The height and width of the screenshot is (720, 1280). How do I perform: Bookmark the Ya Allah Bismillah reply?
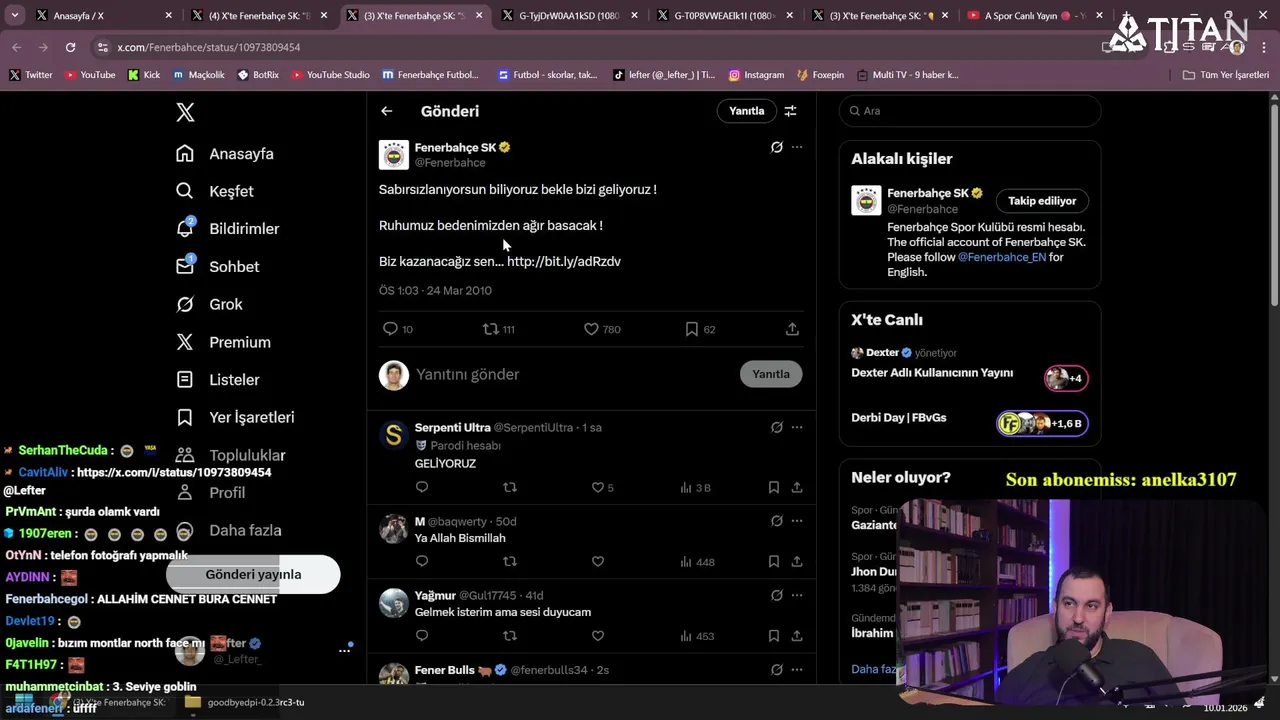(774, 562)
